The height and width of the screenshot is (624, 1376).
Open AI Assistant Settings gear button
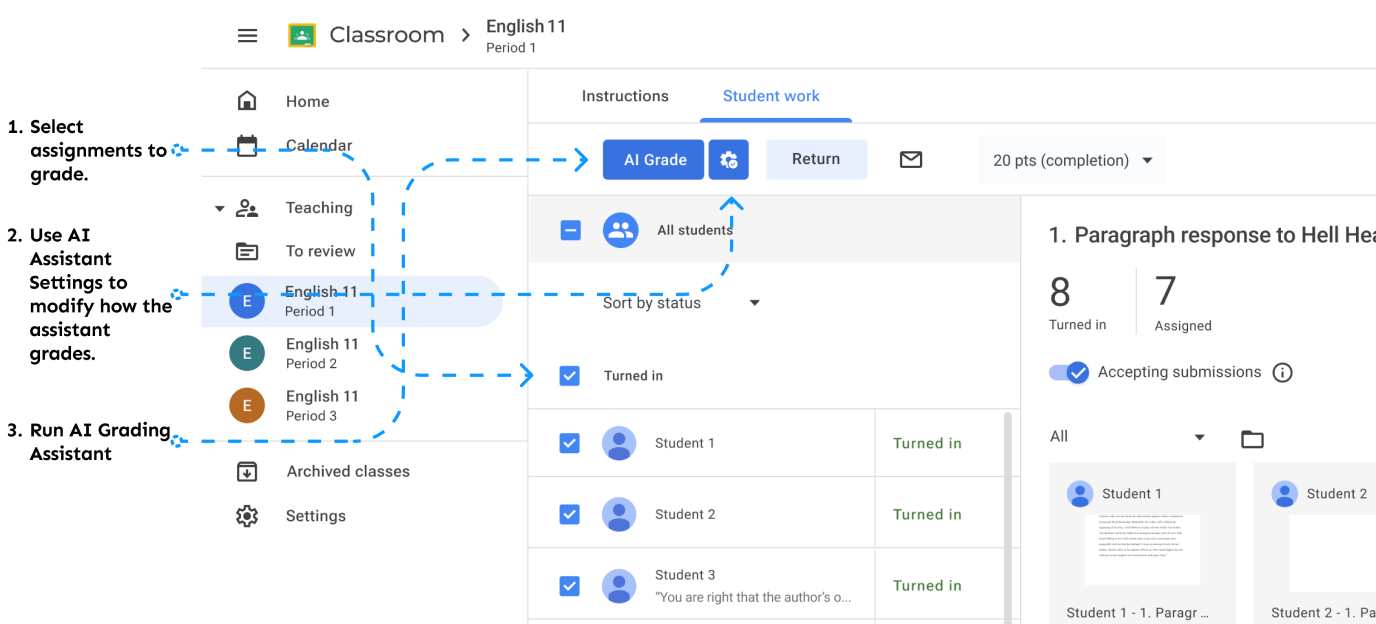[728, 160]
